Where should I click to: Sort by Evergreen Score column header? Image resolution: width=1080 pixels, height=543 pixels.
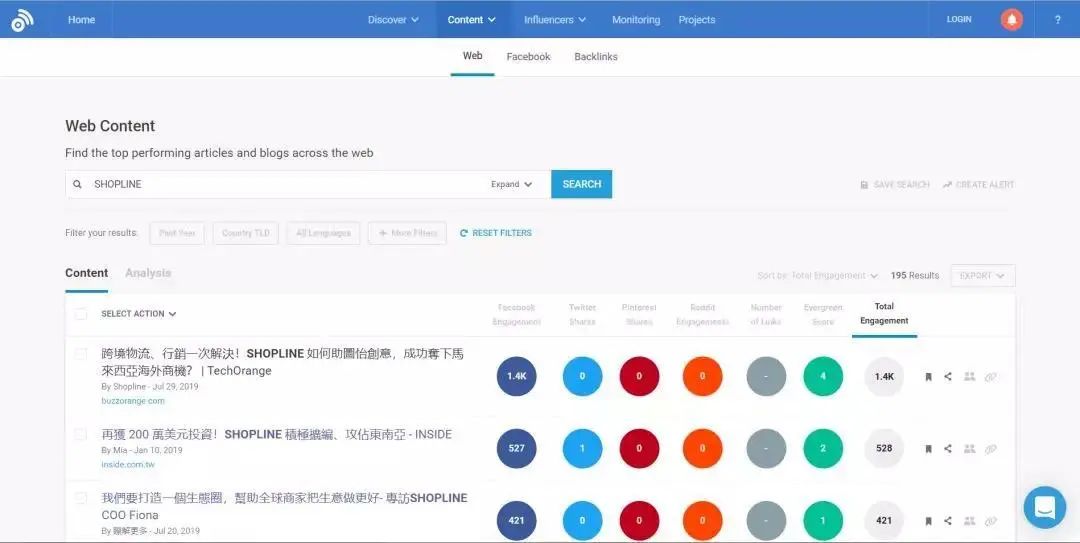pyautogui.click(x=823, y=314)
